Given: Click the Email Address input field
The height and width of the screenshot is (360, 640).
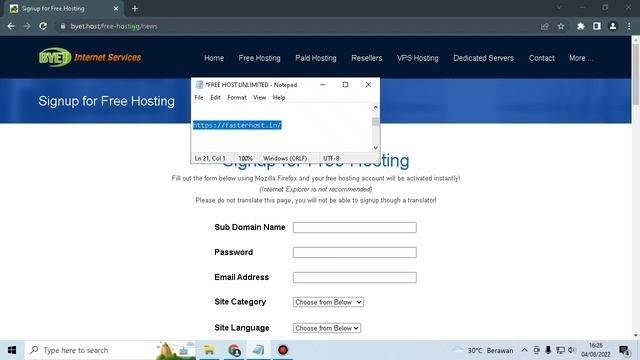Looking at the screenshot, I should pos(355,278).
